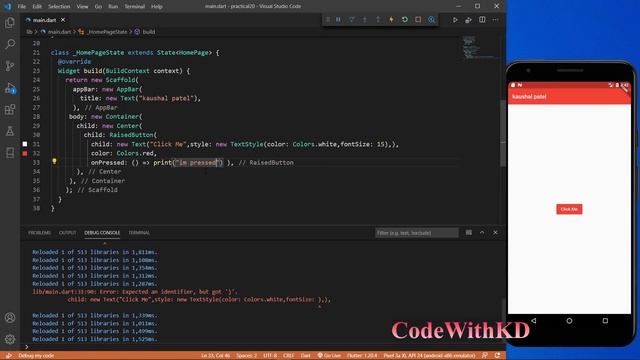This screenshot has height=360, width=640.
Task: Open the File menu
Action: tap(22, 6)
